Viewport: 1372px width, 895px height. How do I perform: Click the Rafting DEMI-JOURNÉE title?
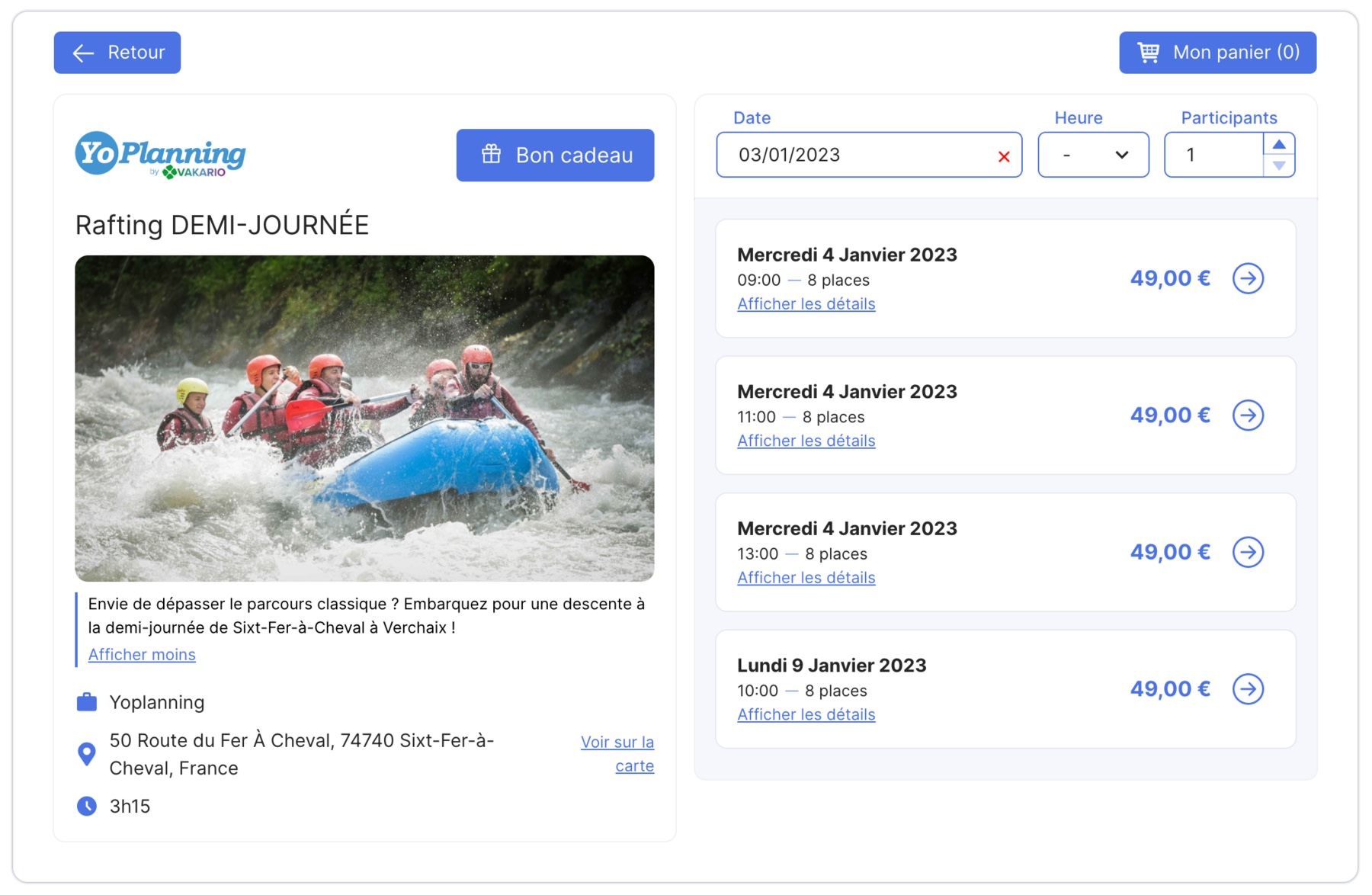(x=222, y=225)
